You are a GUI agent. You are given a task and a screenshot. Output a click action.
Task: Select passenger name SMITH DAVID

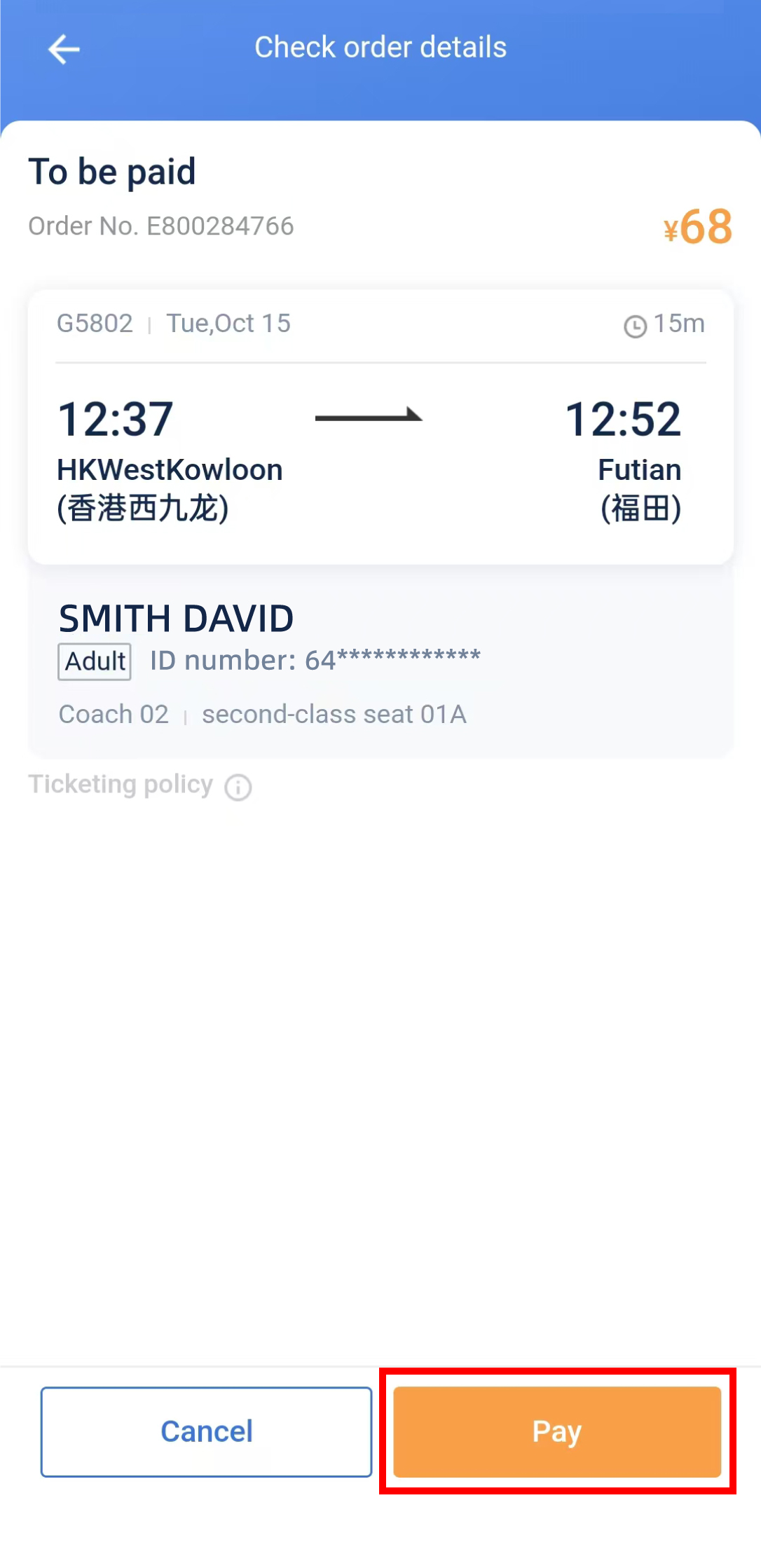point(176,619)
